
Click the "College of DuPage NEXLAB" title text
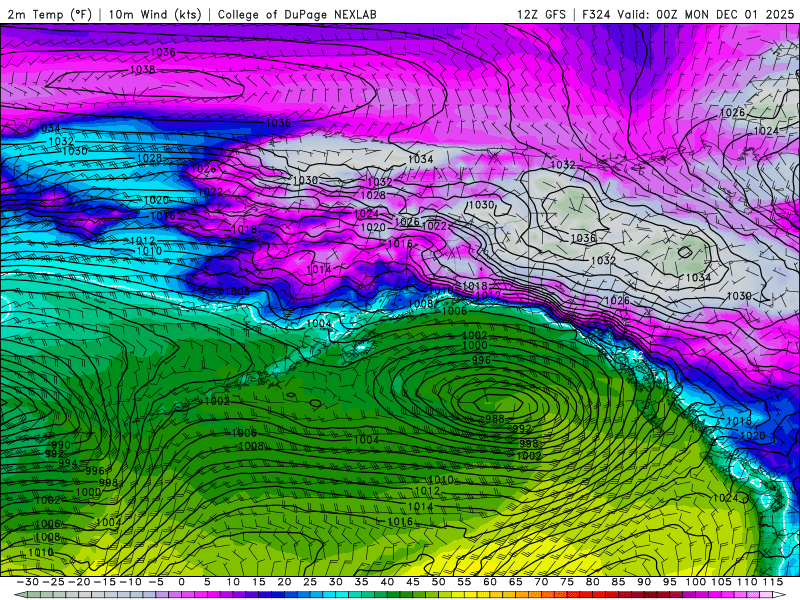[x=297, y=14]
